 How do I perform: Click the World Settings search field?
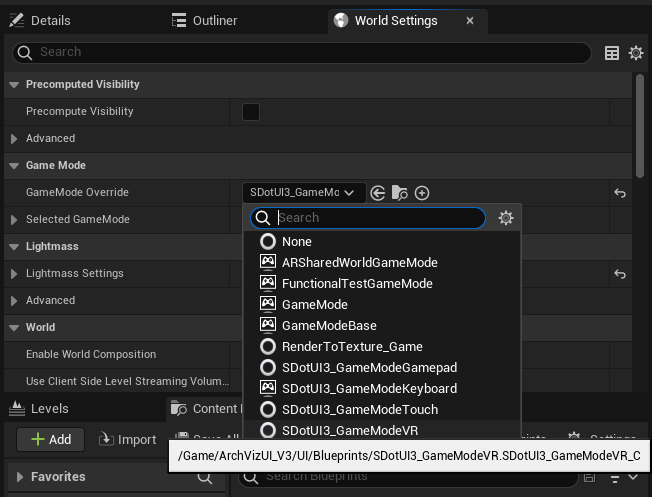pos(302,52)
